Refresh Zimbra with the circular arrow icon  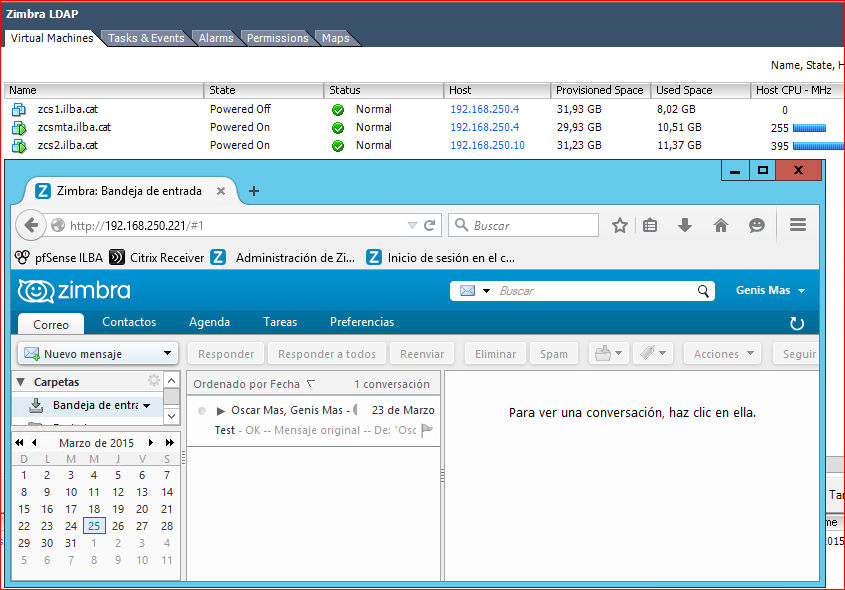[x=796, y=323]
